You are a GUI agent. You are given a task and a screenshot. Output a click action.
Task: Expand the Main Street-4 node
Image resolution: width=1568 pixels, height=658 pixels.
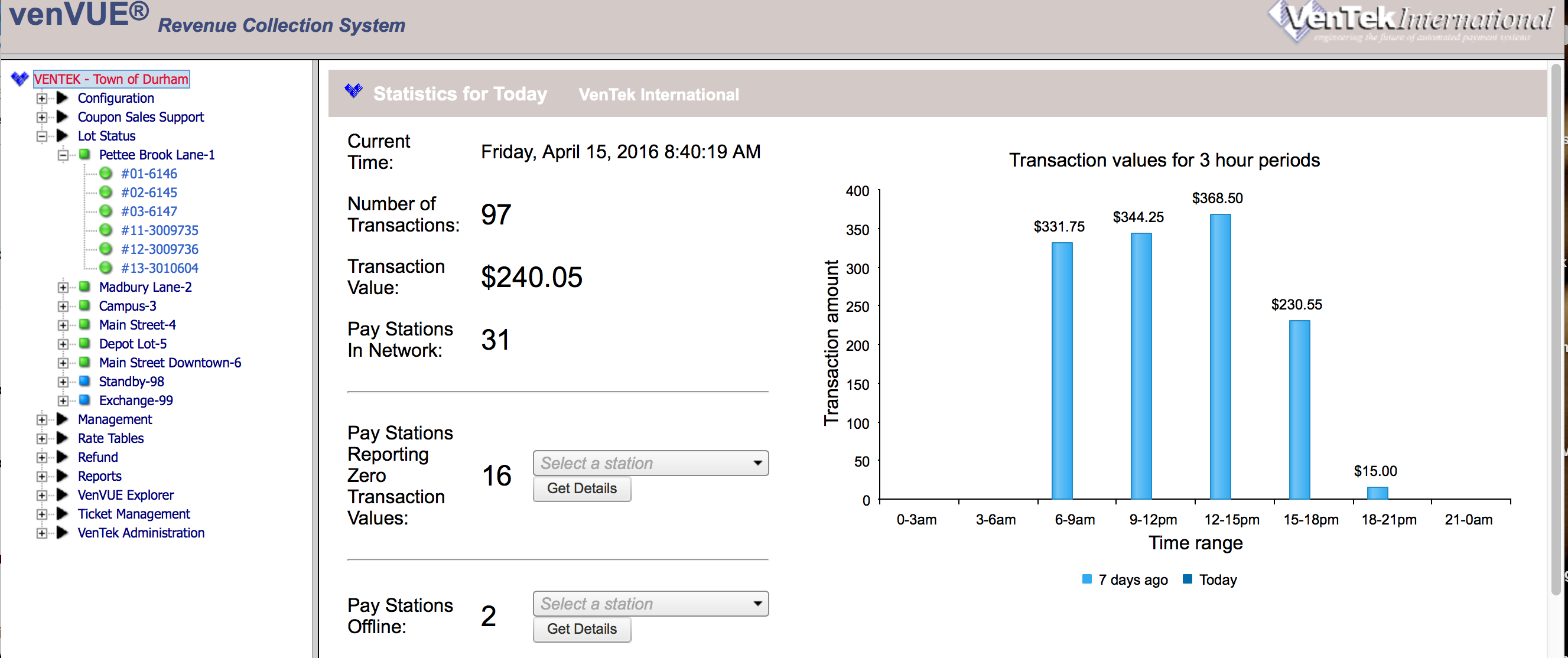(x=63, y=324)
